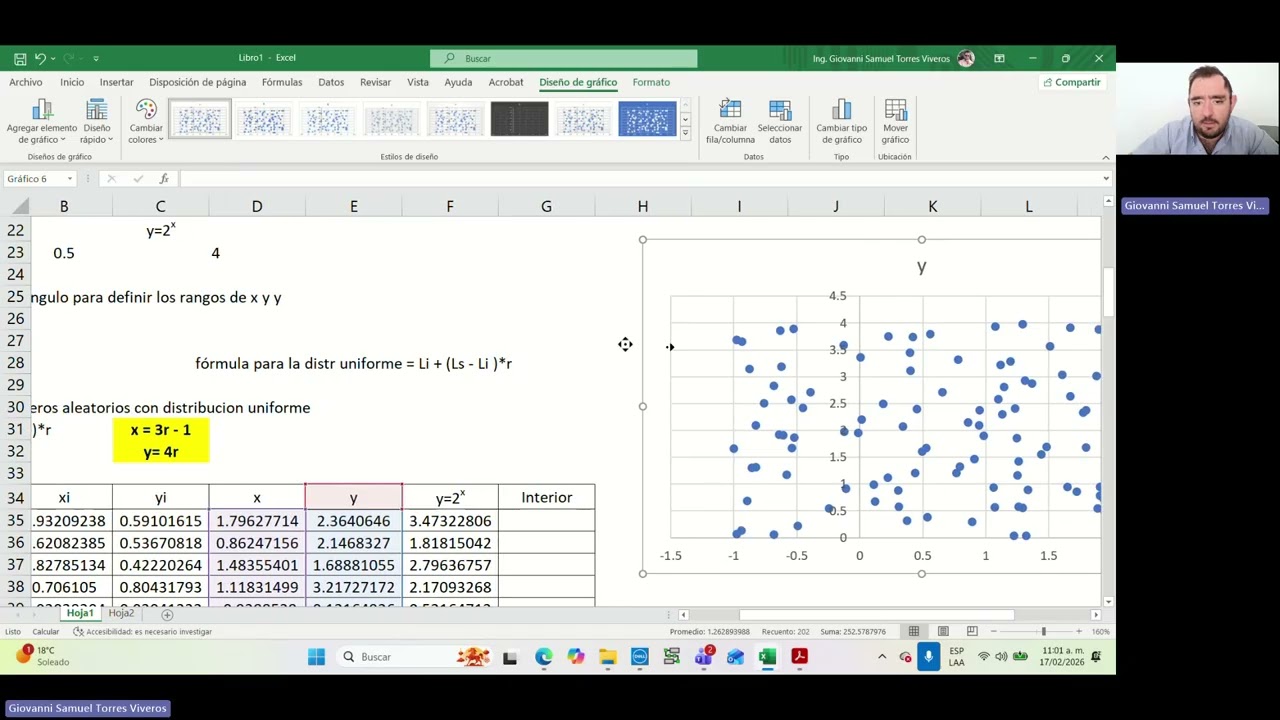Image resolution: width=1280 pixels, height=720 pixels.
Task: Open the Undo history dropdown arrow
Action: pyautogui.click(x=53, y=58)
